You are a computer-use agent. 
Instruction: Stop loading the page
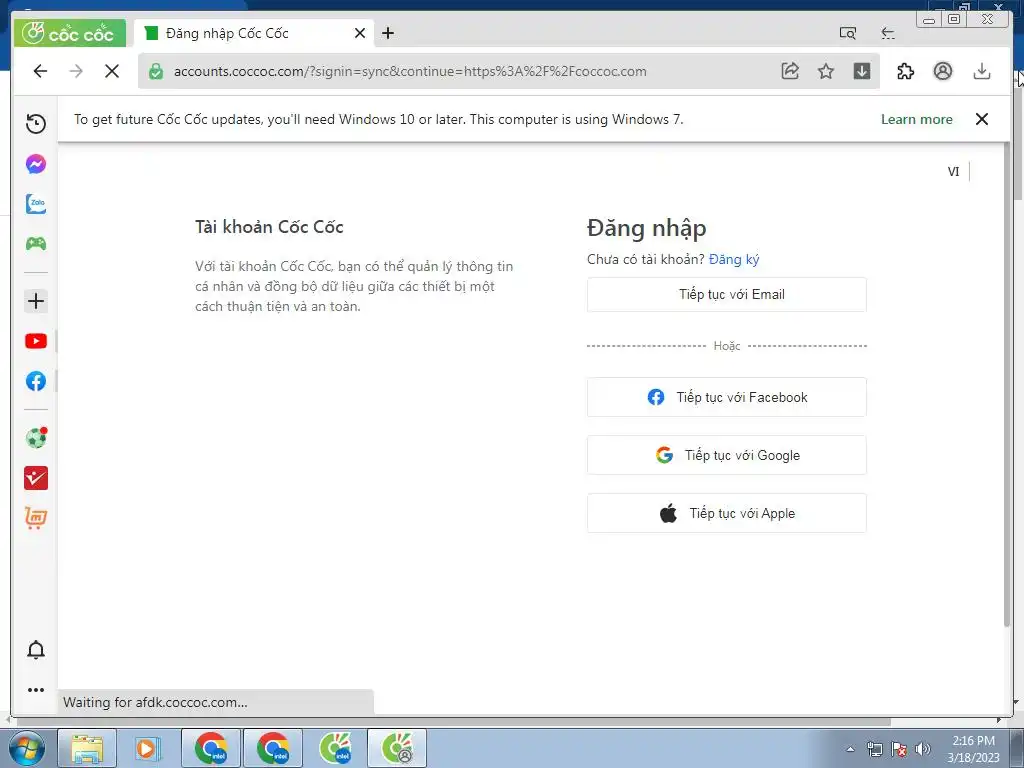point(112,71)
